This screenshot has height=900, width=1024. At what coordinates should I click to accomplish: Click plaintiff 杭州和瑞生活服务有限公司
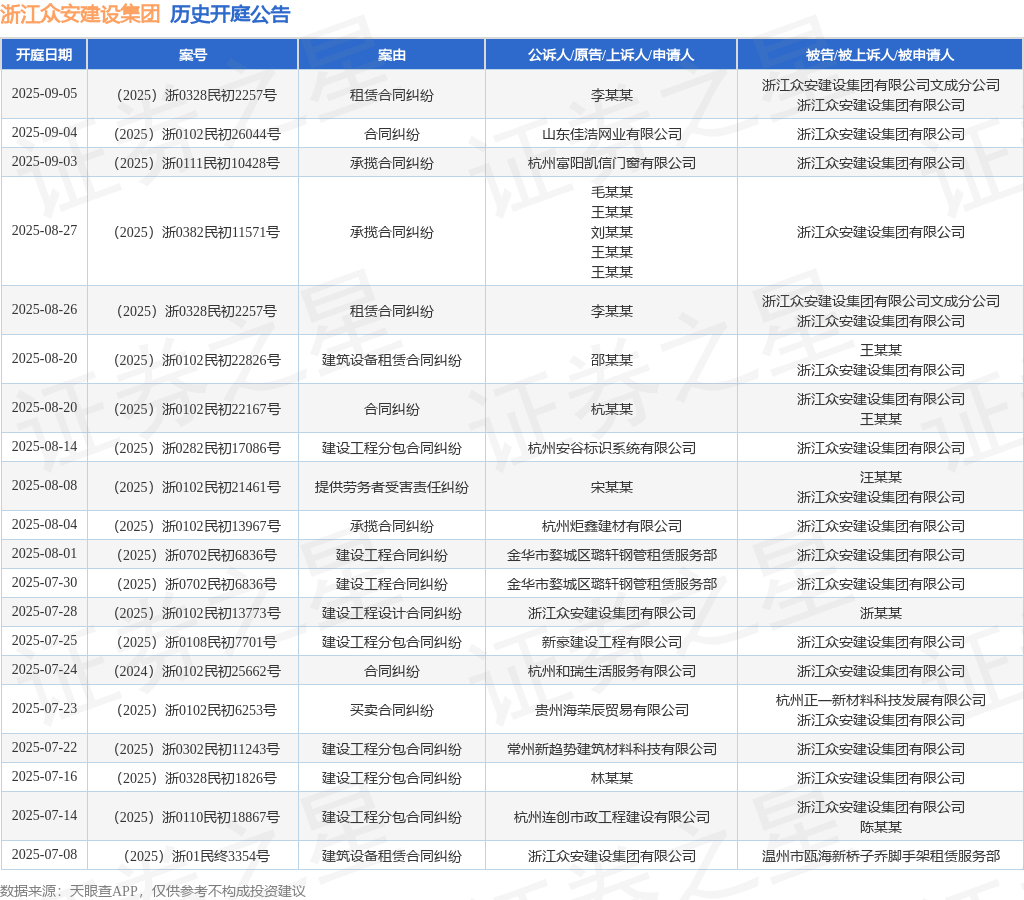(612, 671)
